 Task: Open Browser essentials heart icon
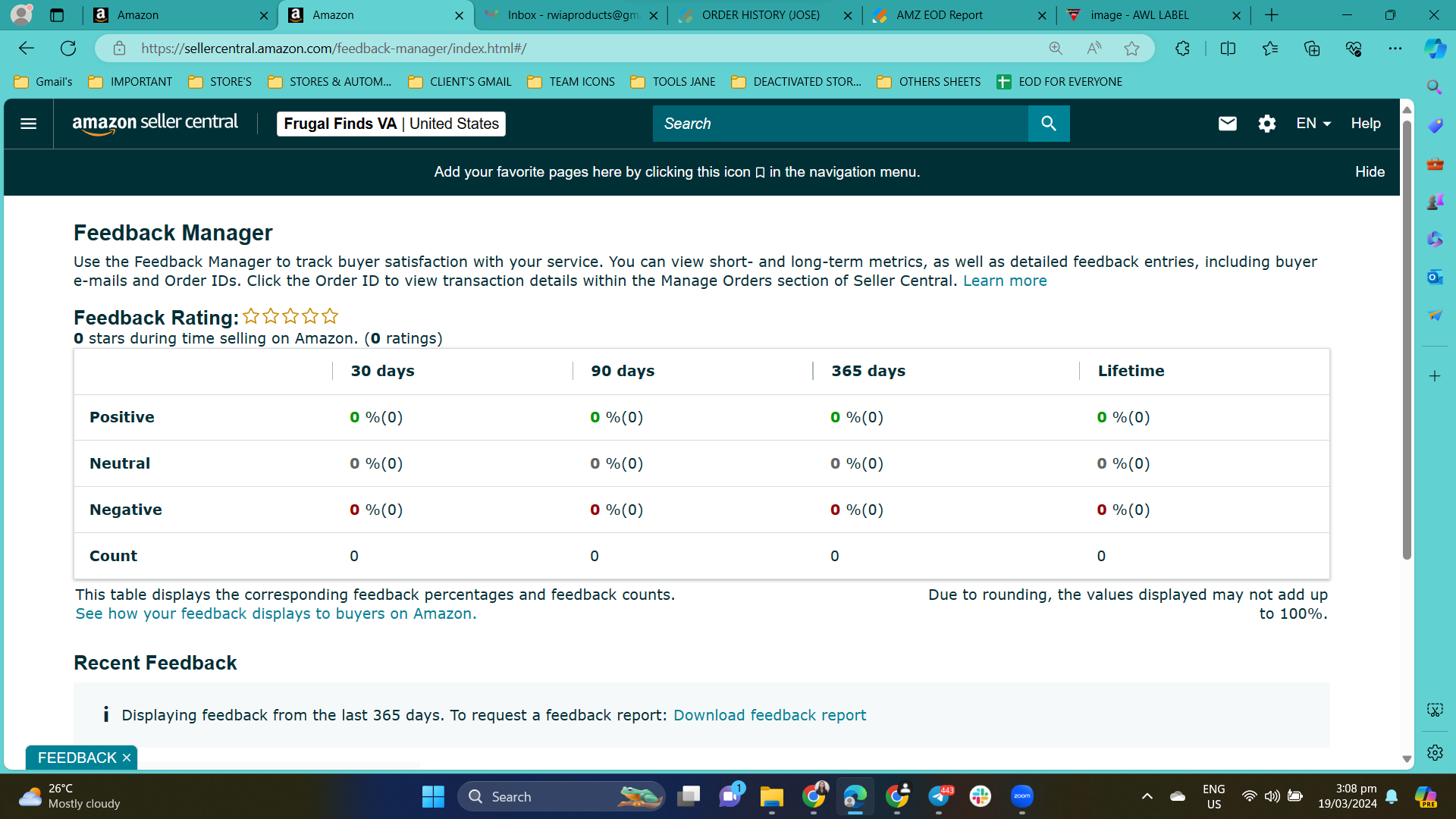click(x=1354, y=49)
